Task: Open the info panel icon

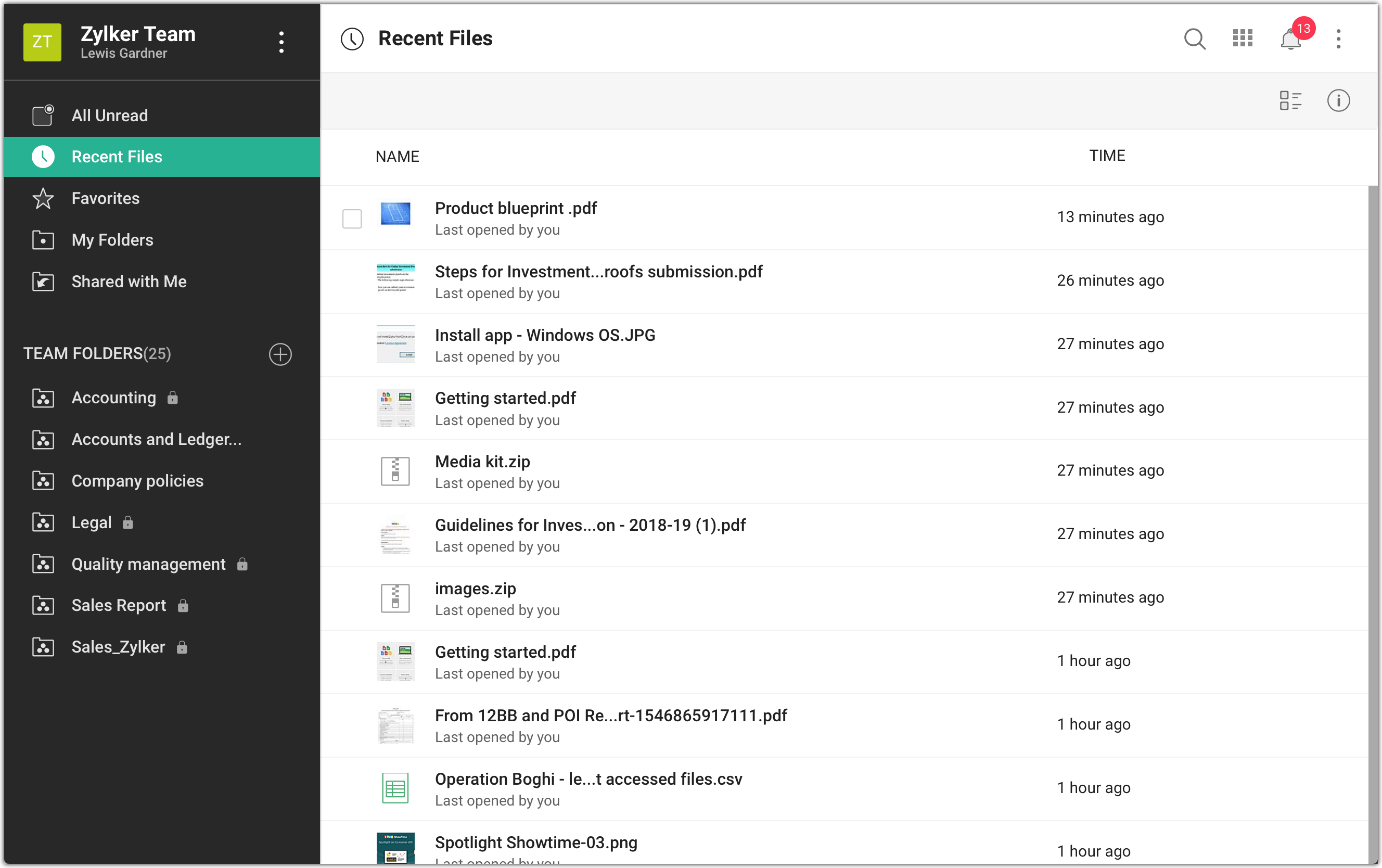Action: [x=1338, y=101]
